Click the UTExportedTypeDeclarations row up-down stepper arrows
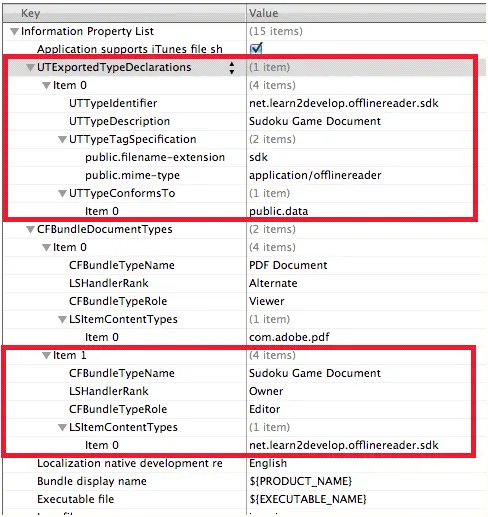The width and height of the screenshot is (488, 517). pos(232,68)
